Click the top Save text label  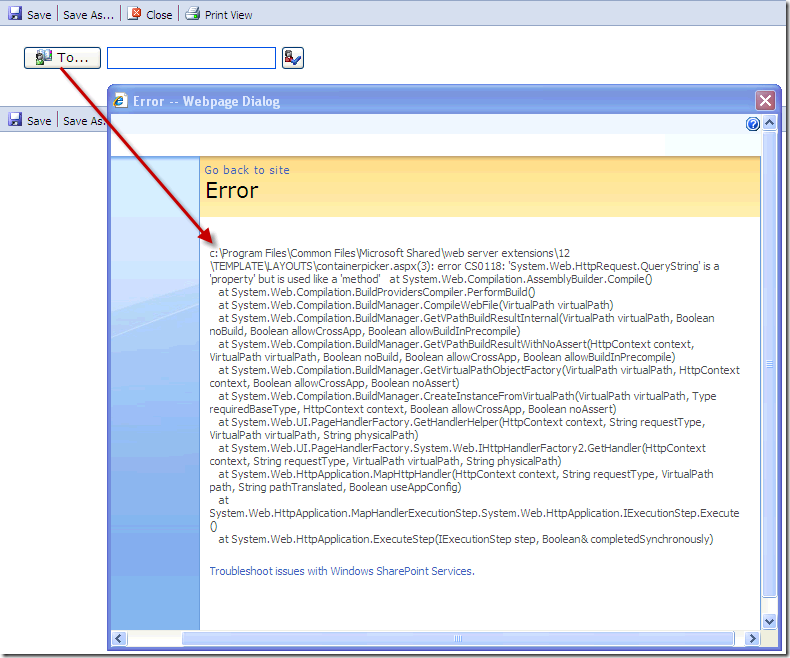[x=39, y=15]
